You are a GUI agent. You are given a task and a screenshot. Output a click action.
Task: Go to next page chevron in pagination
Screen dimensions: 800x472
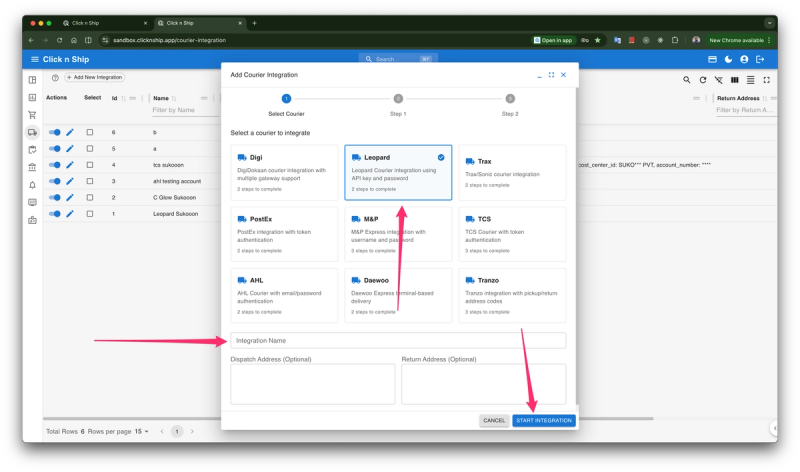(x=192, y=431)
